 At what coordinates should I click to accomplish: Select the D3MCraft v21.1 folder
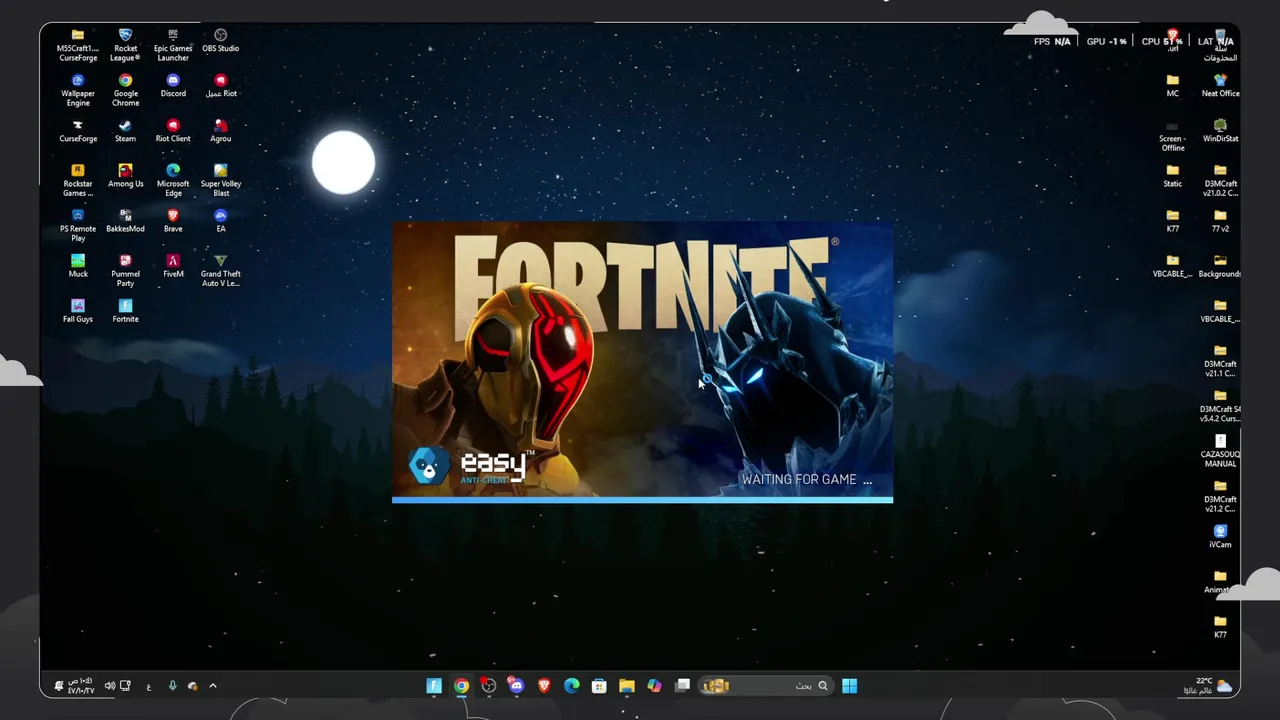coord(1220,360)
